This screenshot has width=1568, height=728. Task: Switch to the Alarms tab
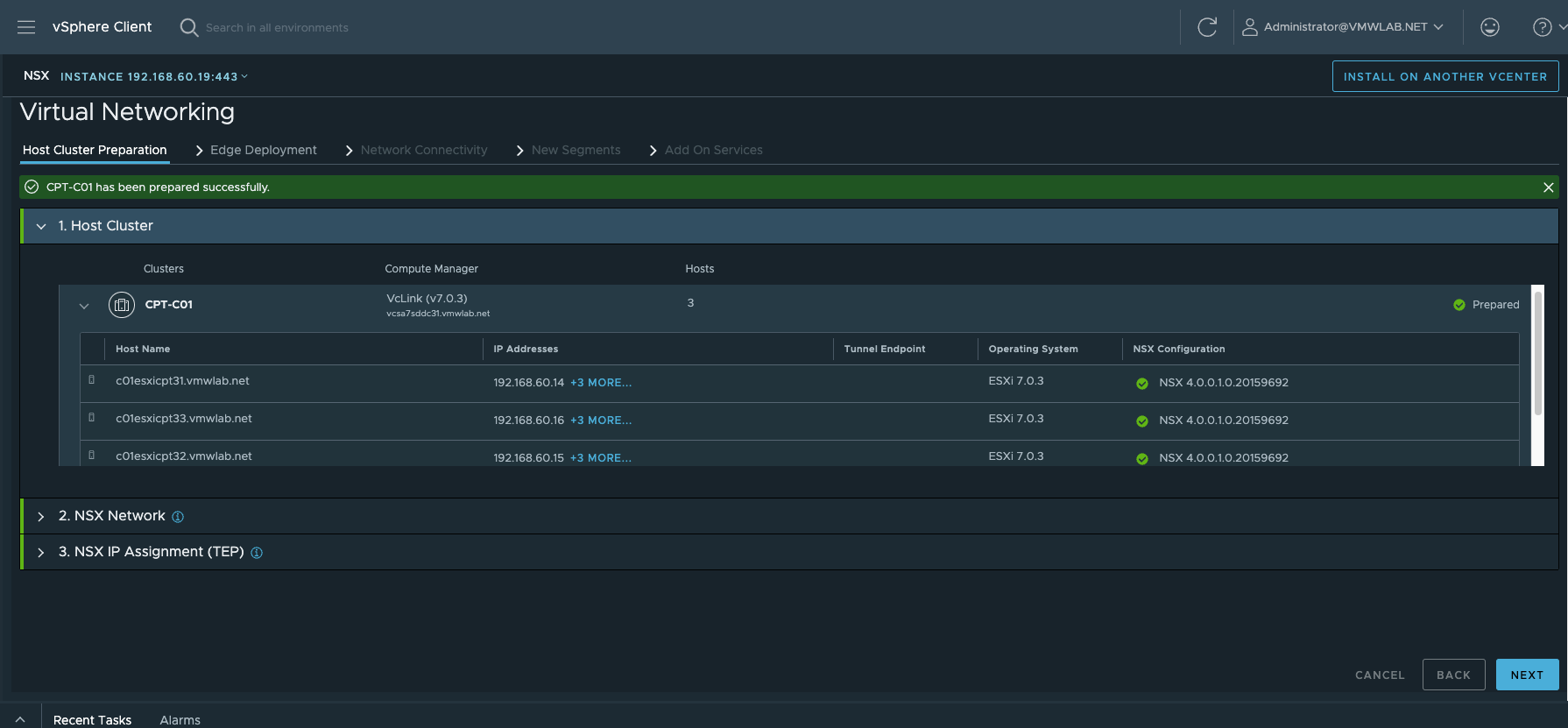pyautogui.click(x=180, y=719)
